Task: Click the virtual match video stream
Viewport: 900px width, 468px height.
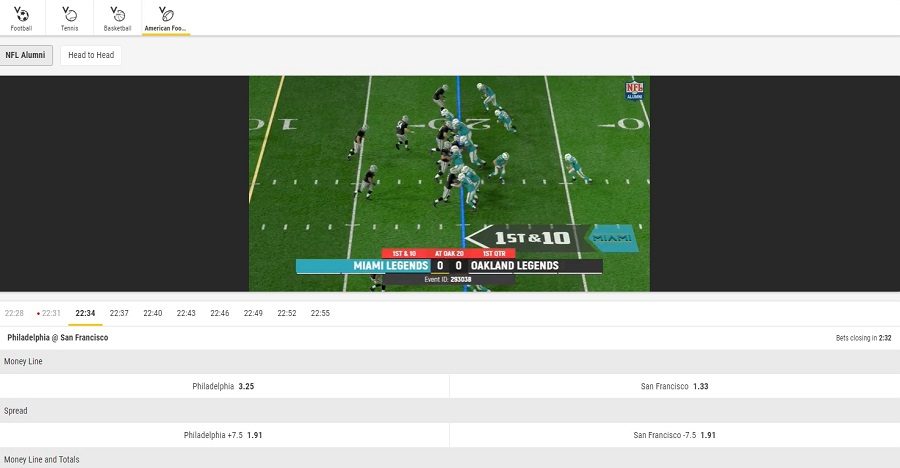Action: [x=449, y=184]
